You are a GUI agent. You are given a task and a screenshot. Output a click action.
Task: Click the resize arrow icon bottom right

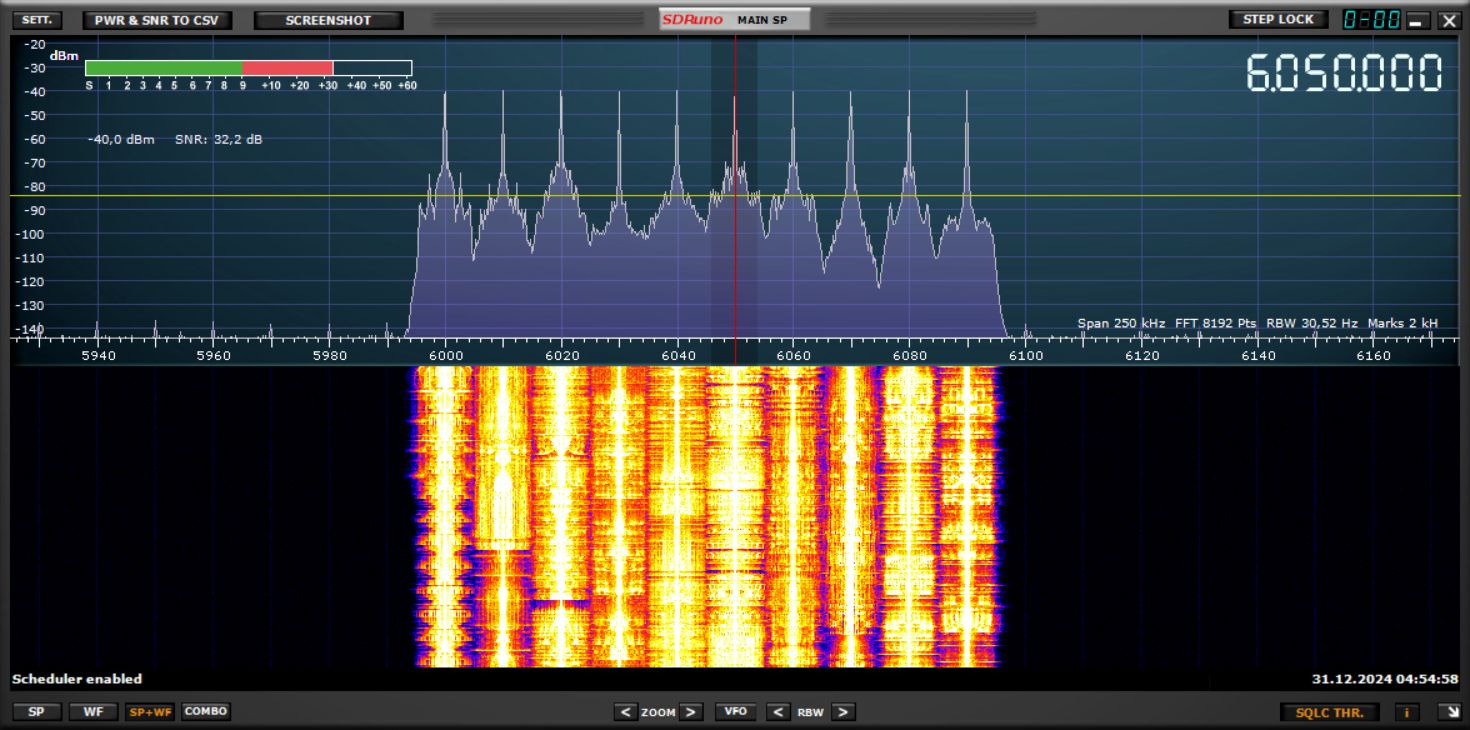pyautogui.click(x=1447, y=712)
